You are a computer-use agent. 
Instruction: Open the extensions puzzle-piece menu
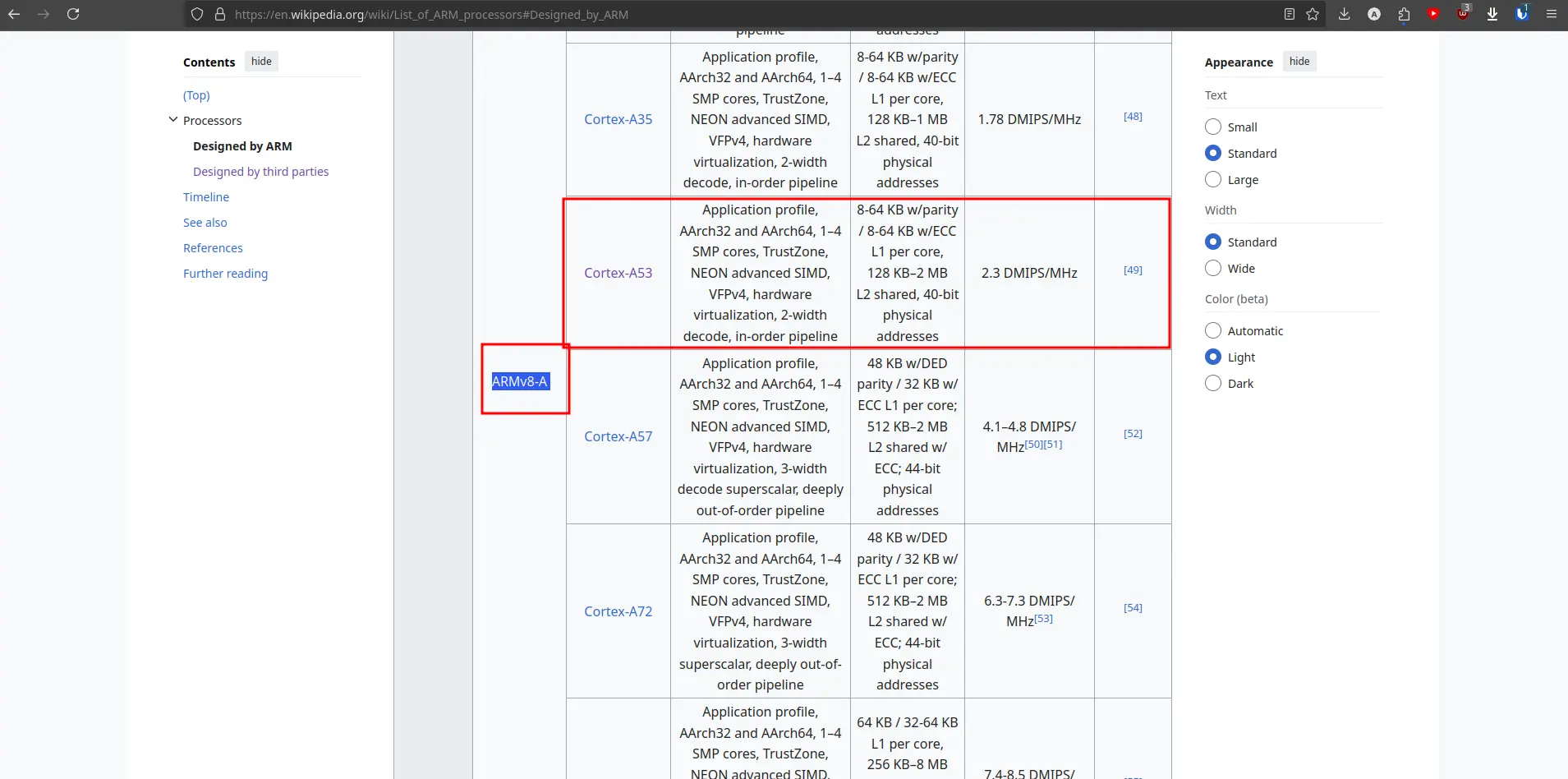coord(1404,14)
